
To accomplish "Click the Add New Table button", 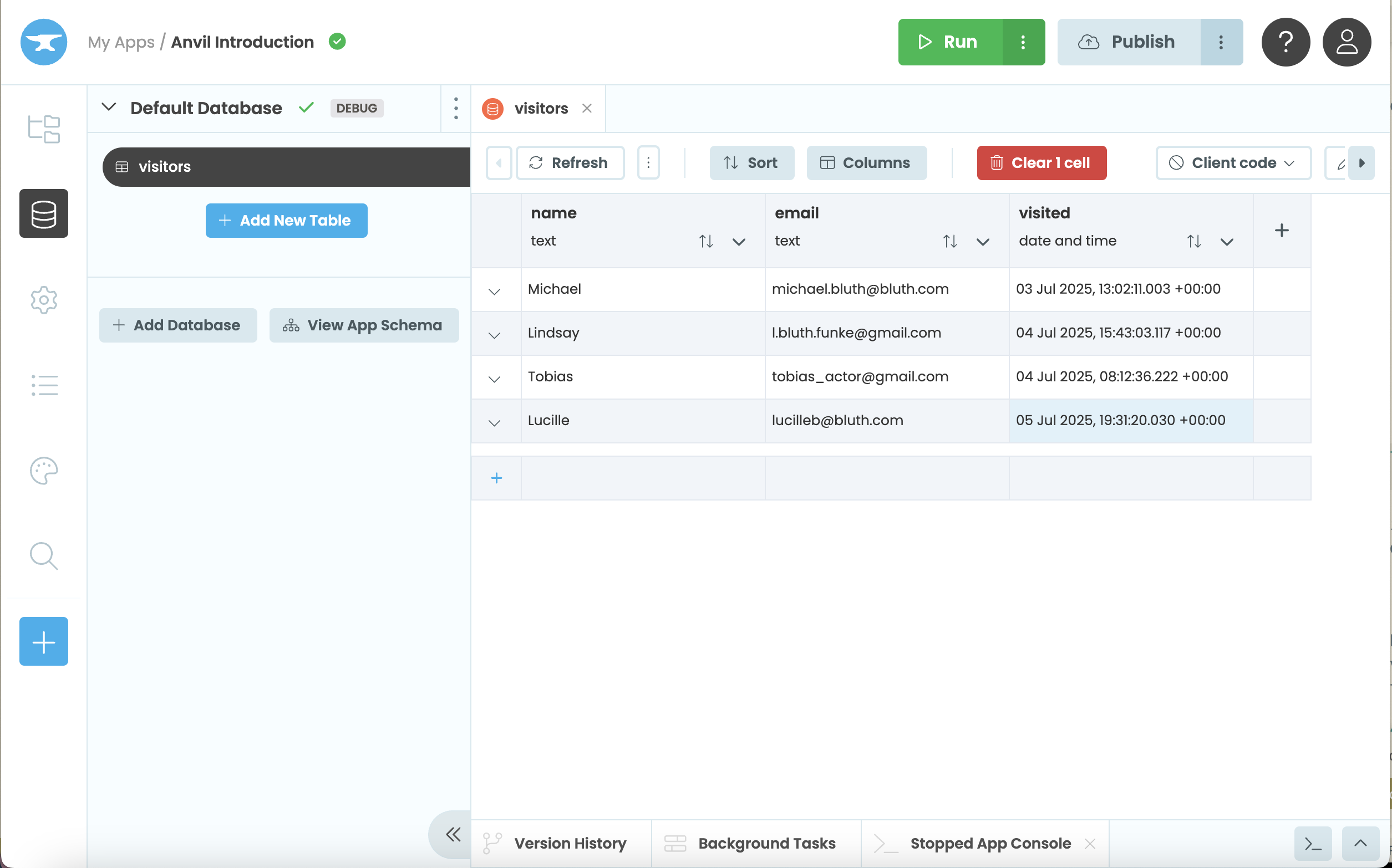I will [286, 221].
